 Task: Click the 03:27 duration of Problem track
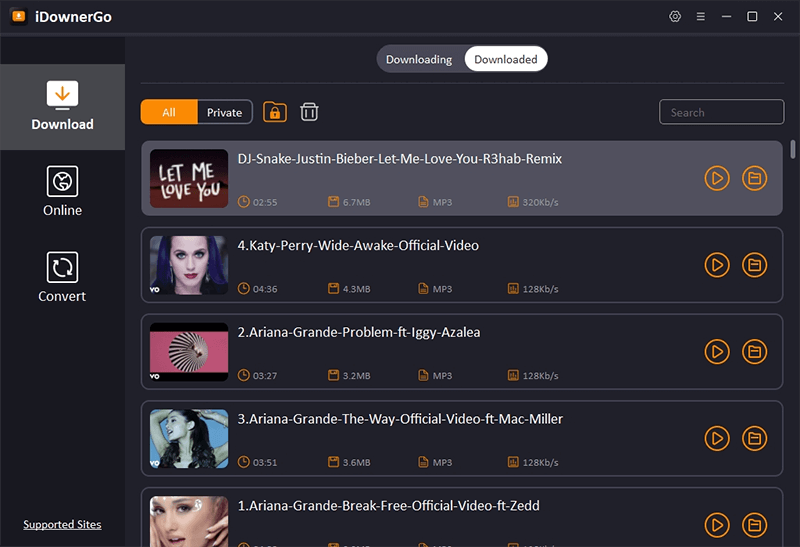click(x=265, y=376)
